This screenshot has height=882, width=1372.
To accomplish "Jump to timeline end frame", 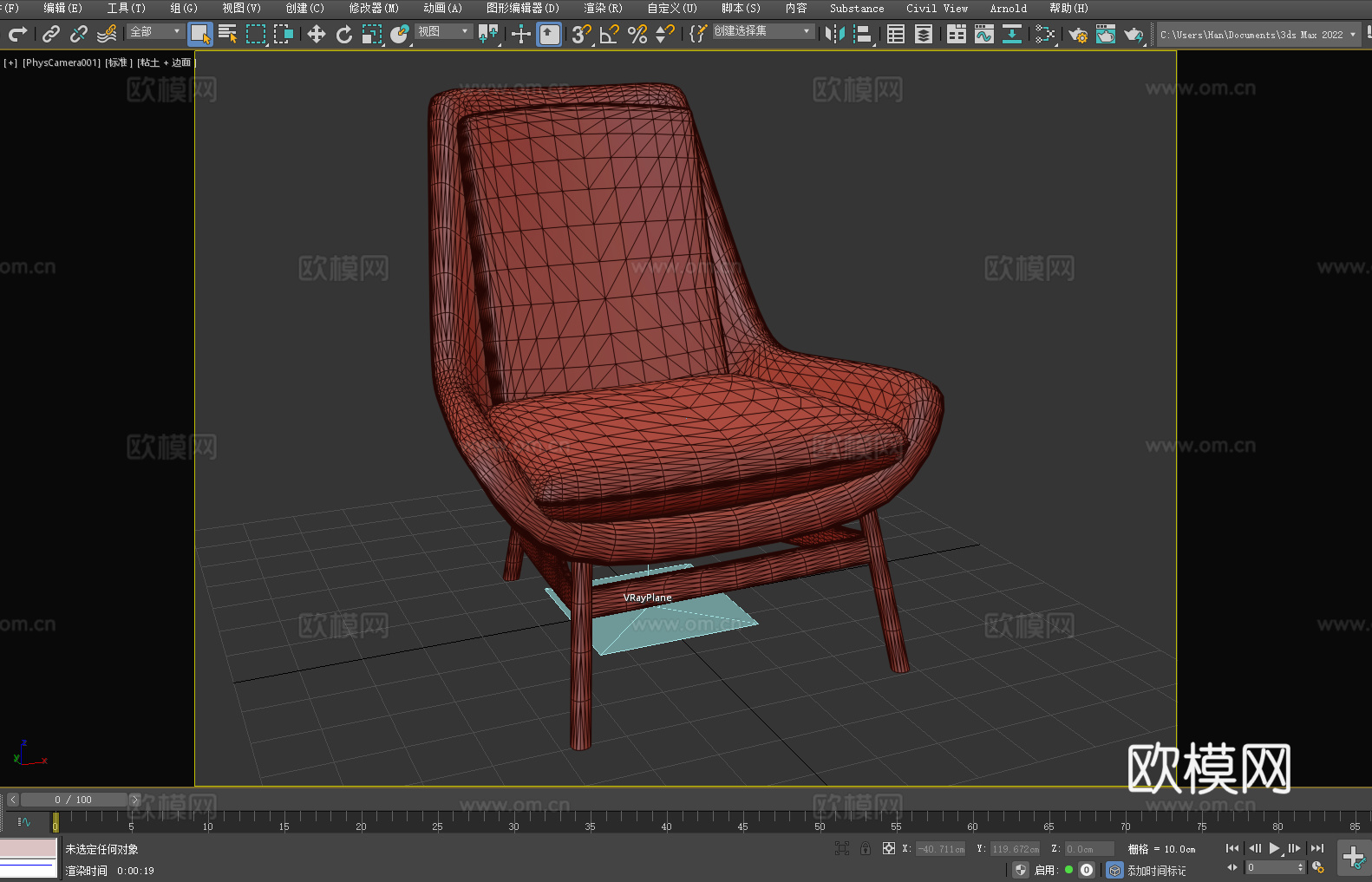I will click(1317, 848).
